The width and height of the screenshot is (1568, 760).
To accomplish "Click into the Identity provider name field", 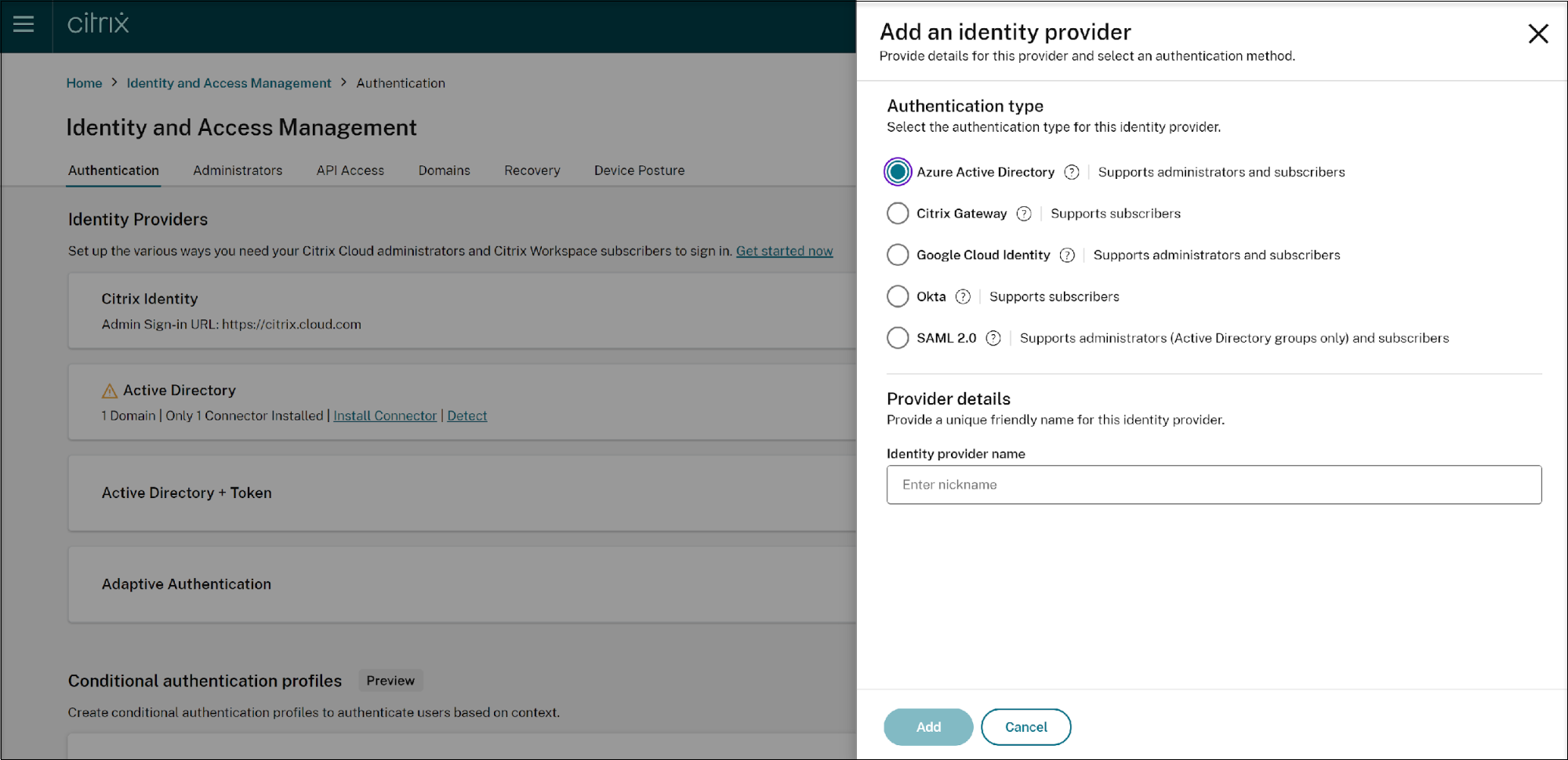I will coord(1214,485).
